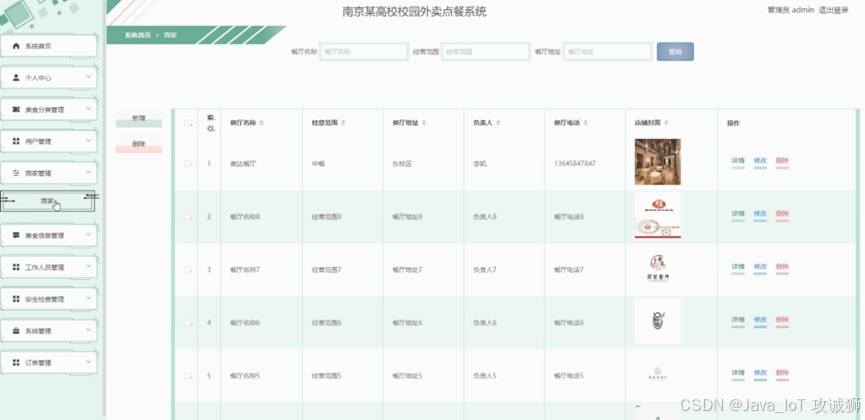Click the grid icon beside 工作人员管理
Viewport: 865px width, 420px height.
click(x=16, y=267)
